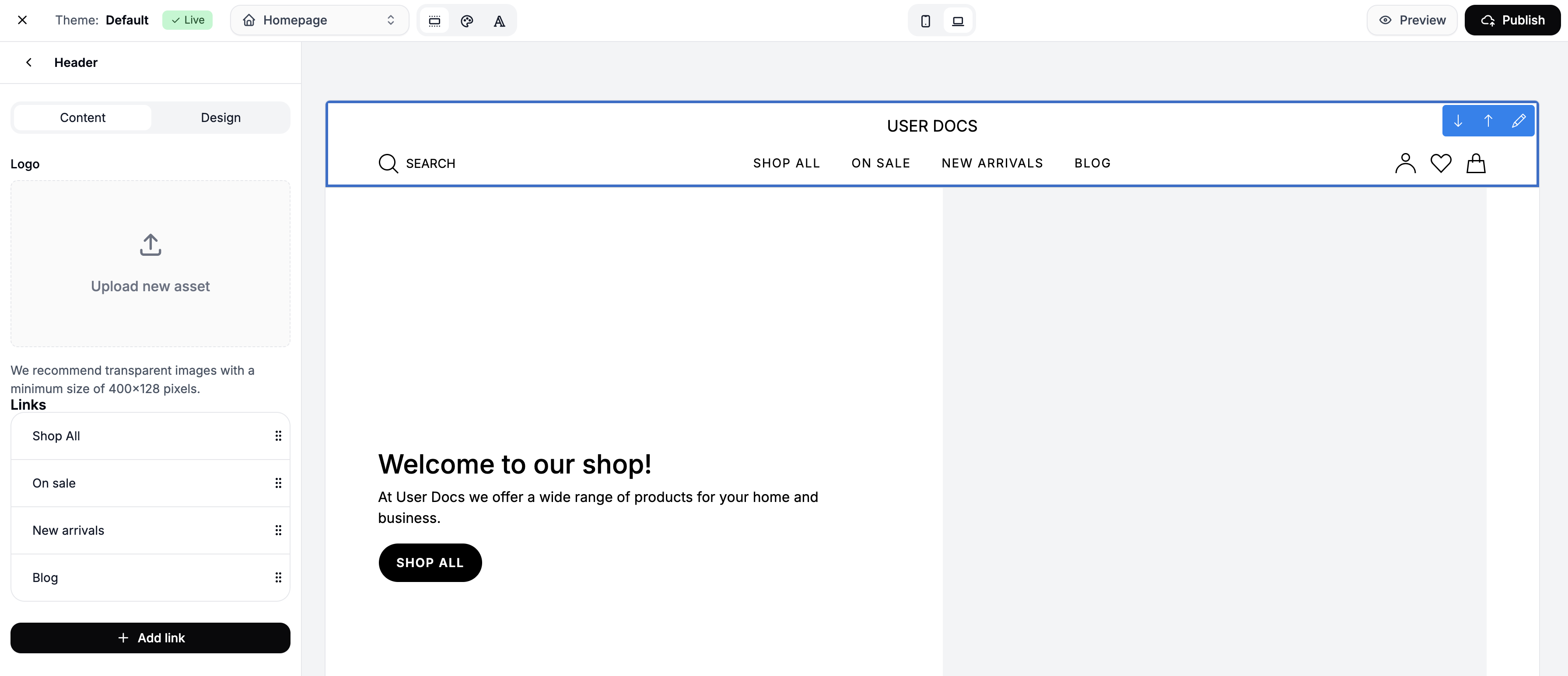Open the color palette settings icon
This screenshot has height=676, width=1568.
(x=467, y=21)
